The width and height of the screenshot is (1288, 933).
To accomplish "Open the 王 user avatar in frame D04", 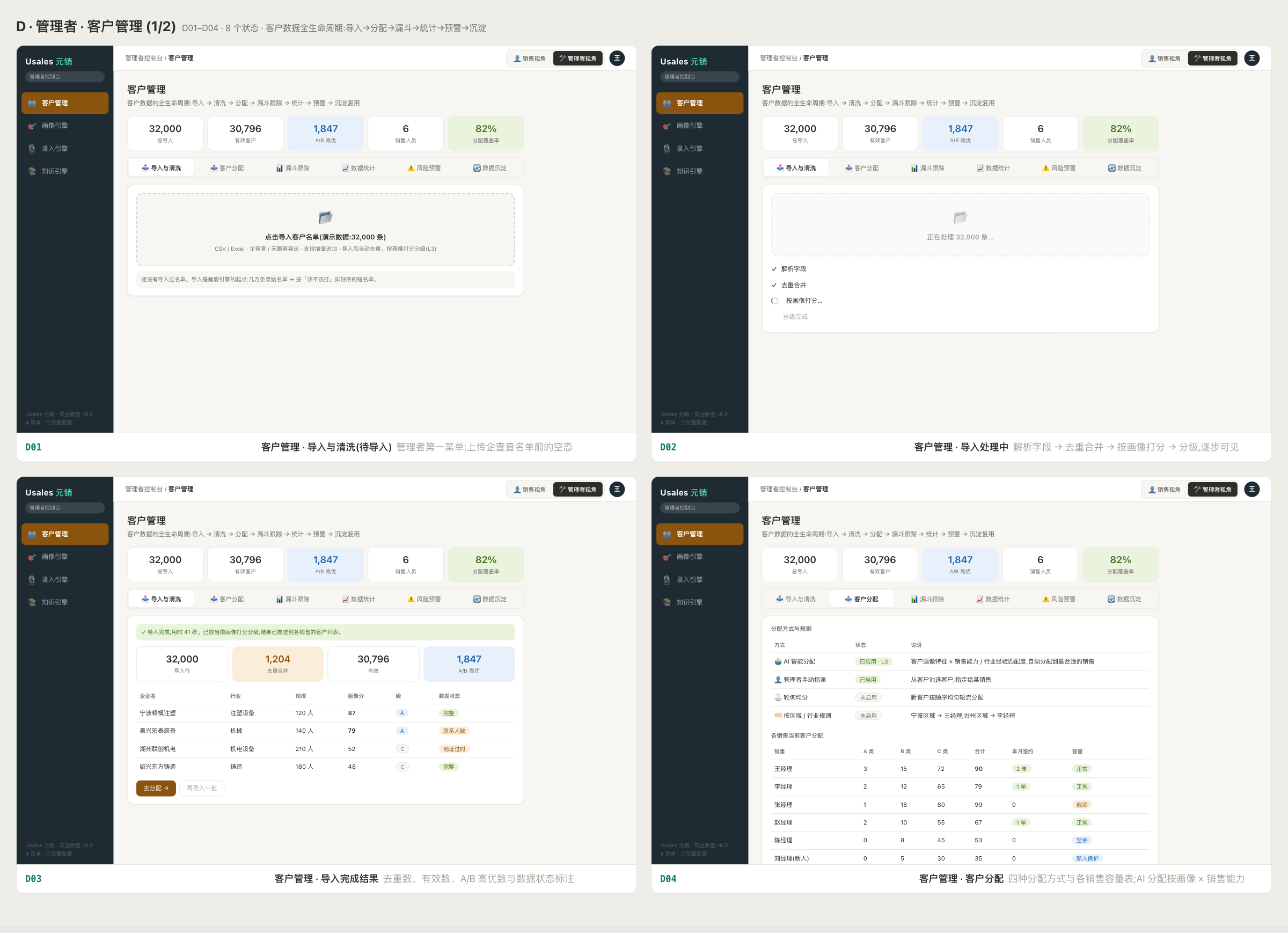I will coord(1252,489).
